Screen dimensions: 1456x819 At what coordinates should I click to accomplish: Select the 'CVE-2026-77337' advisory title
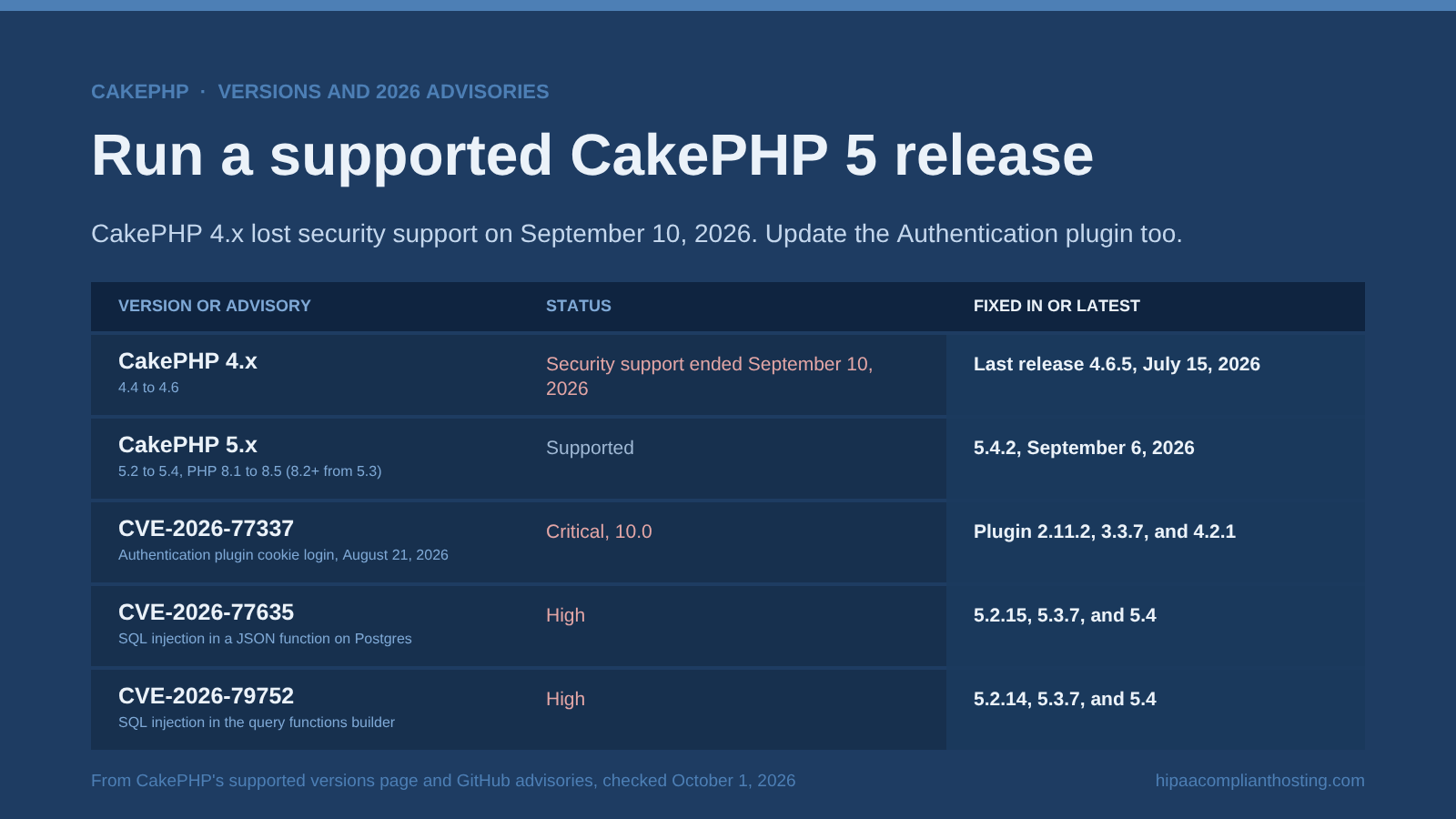coord(206,529)
